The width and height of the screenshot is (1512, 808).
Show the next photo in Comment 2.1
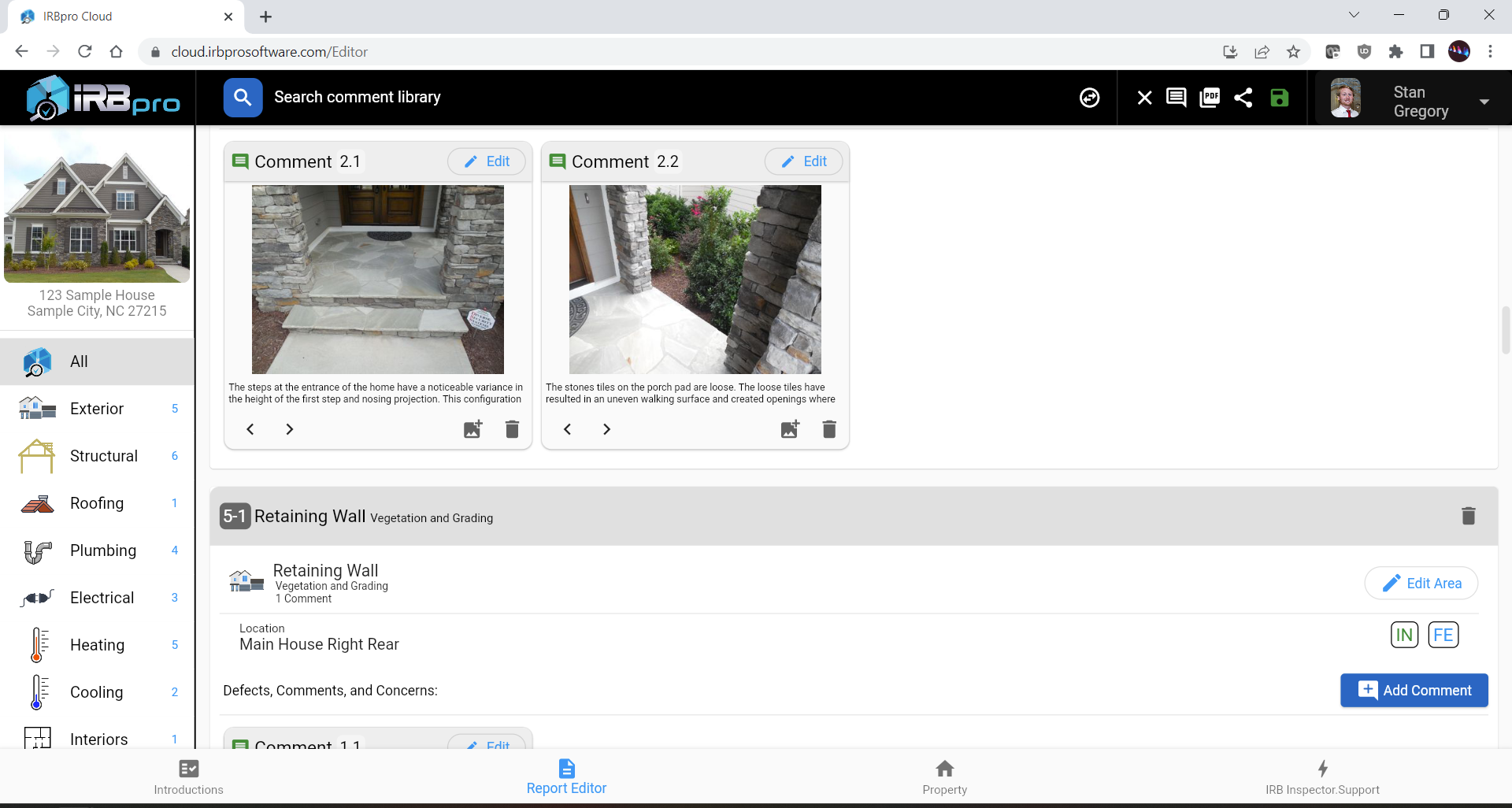coord(289,429)
